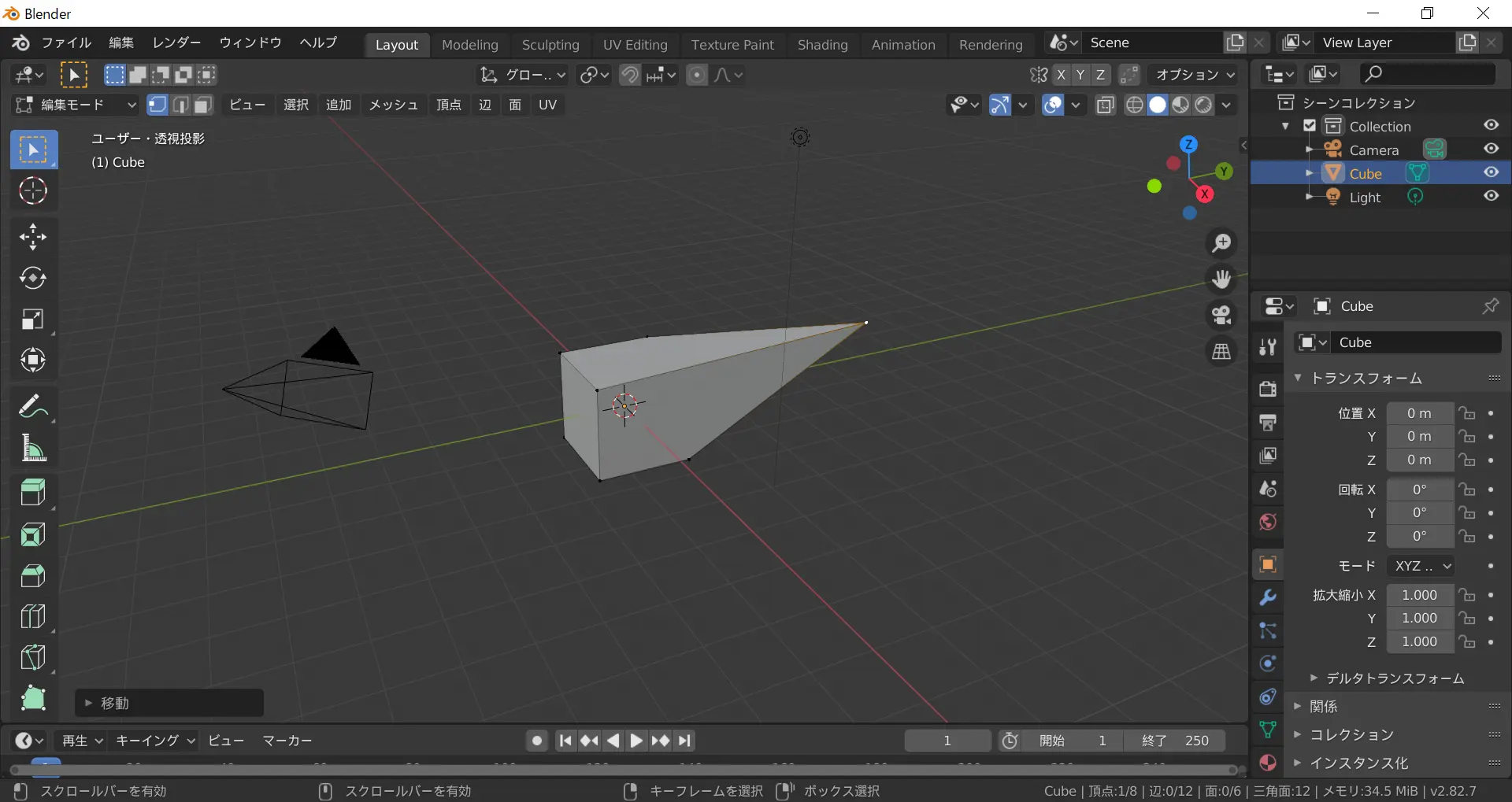This screenshot has width=1512, height=802.
Task: Select the Scale tool icon
Action: [x=33, y=319]
